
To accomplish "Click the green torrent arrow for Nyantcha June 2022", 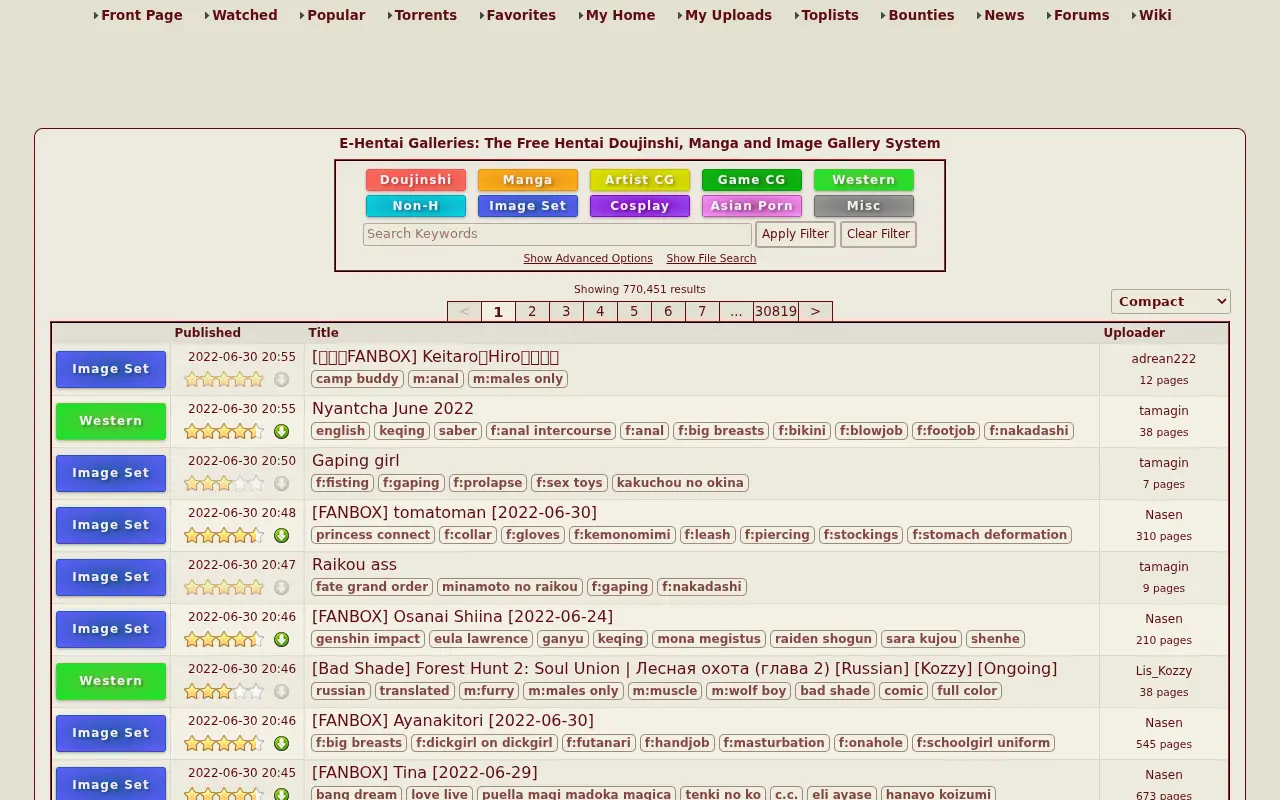I will 281,431.
